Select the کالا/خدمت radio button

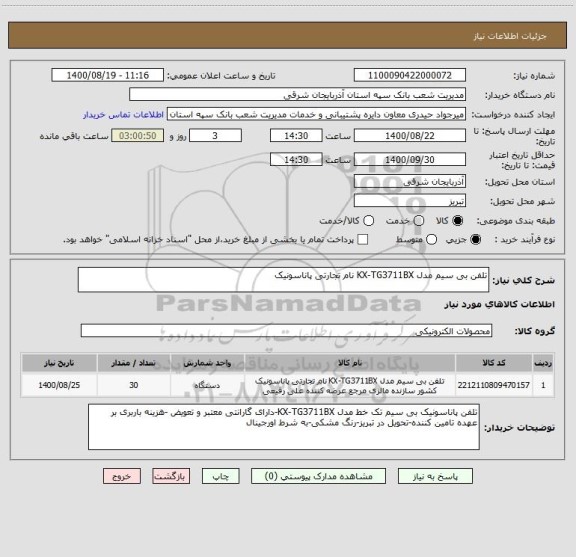[368, 221]
